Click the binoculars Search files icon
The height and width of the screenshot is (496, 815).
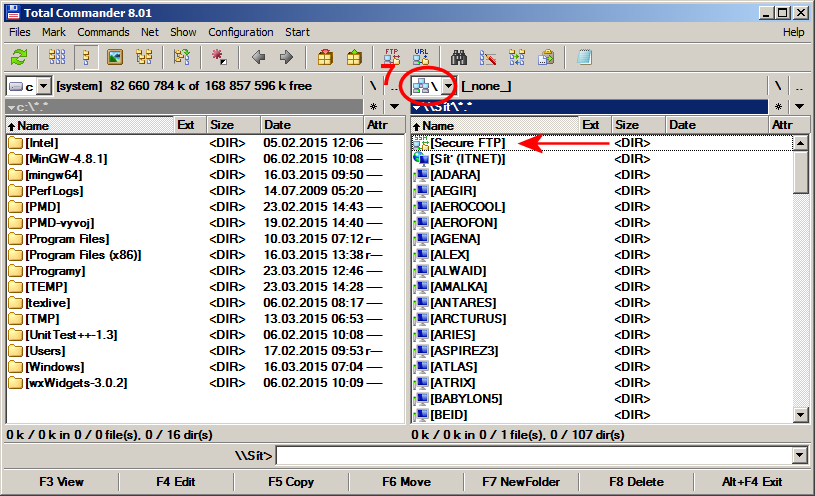click(459, 57)
